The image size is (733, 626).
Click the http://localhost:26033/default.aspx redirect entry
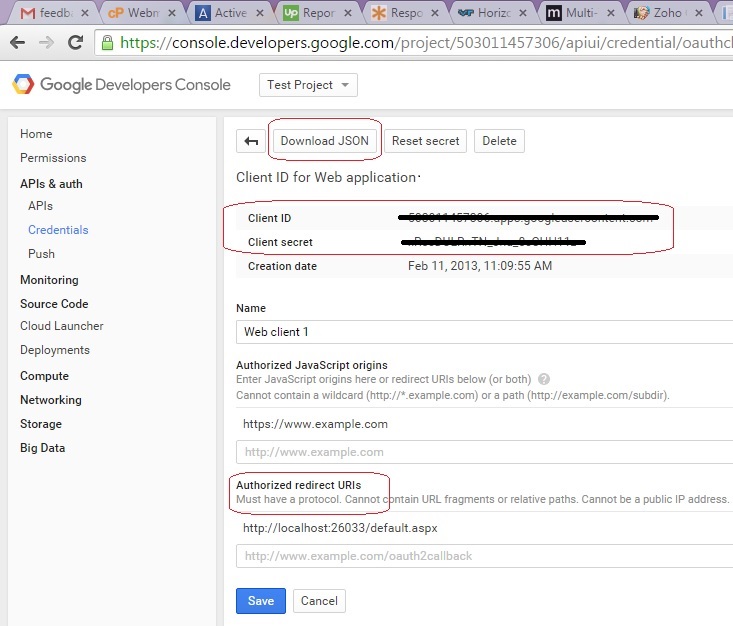point(340,528)
